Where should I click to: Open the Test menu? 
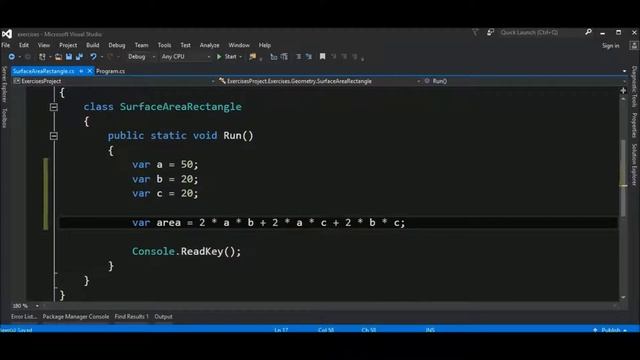[x=185, y=45]
